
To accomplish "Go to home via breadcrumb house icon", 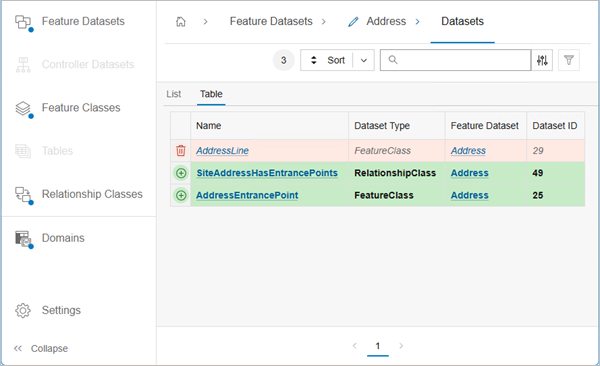I will tap(181, 22).
